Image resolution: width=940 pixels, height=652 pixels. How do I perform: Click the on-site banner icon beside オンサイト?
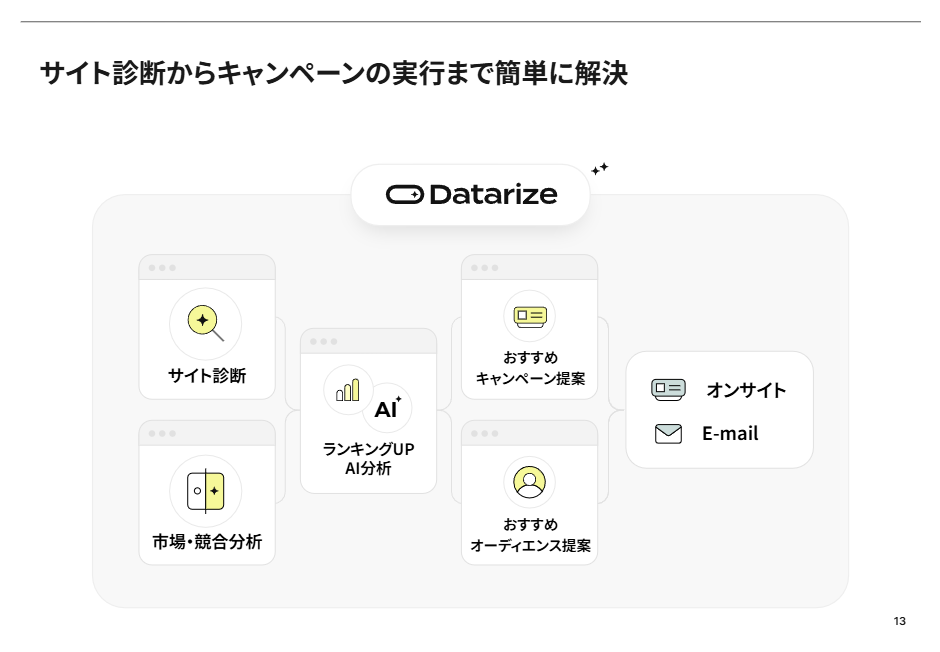pos(668,390)
